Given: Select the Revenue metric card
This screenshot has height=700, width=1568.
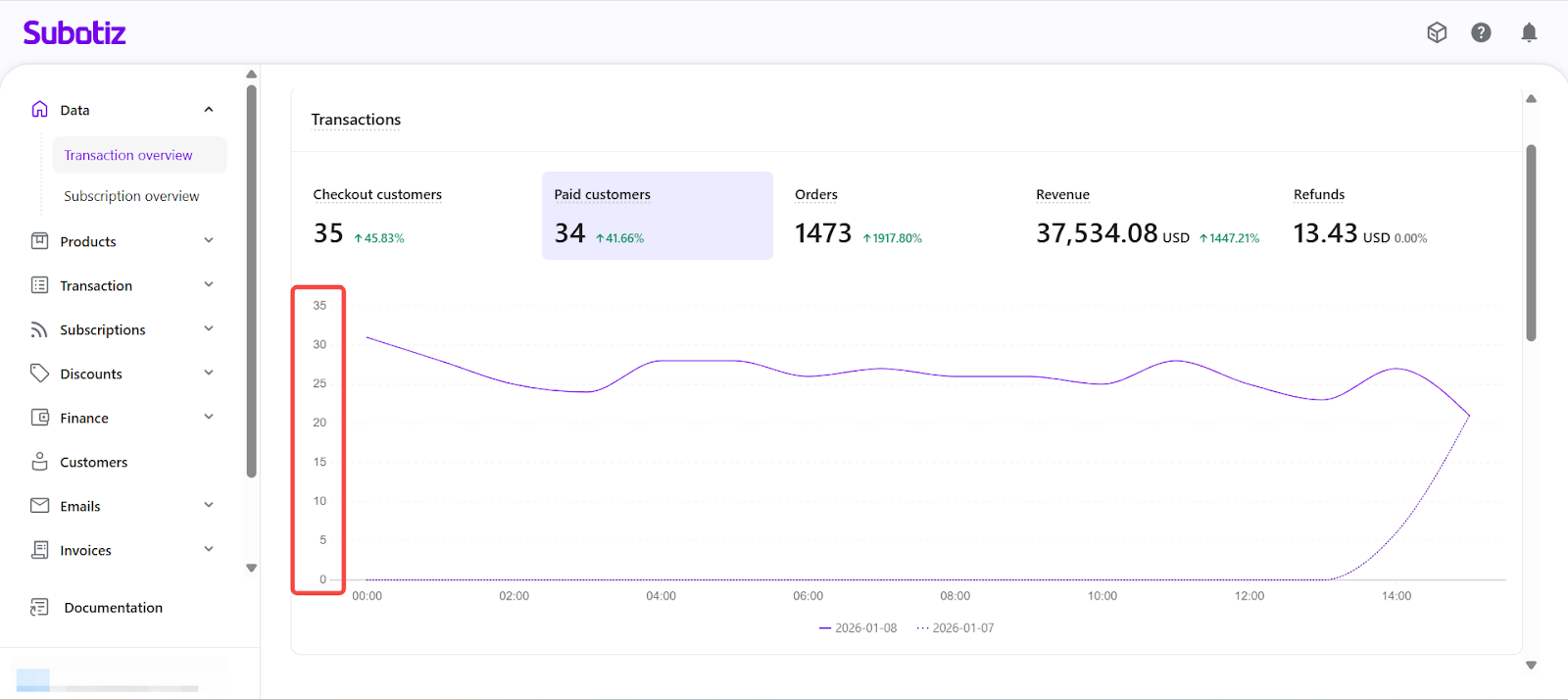Looking at the screenshot, I should tap(1147, 216).
